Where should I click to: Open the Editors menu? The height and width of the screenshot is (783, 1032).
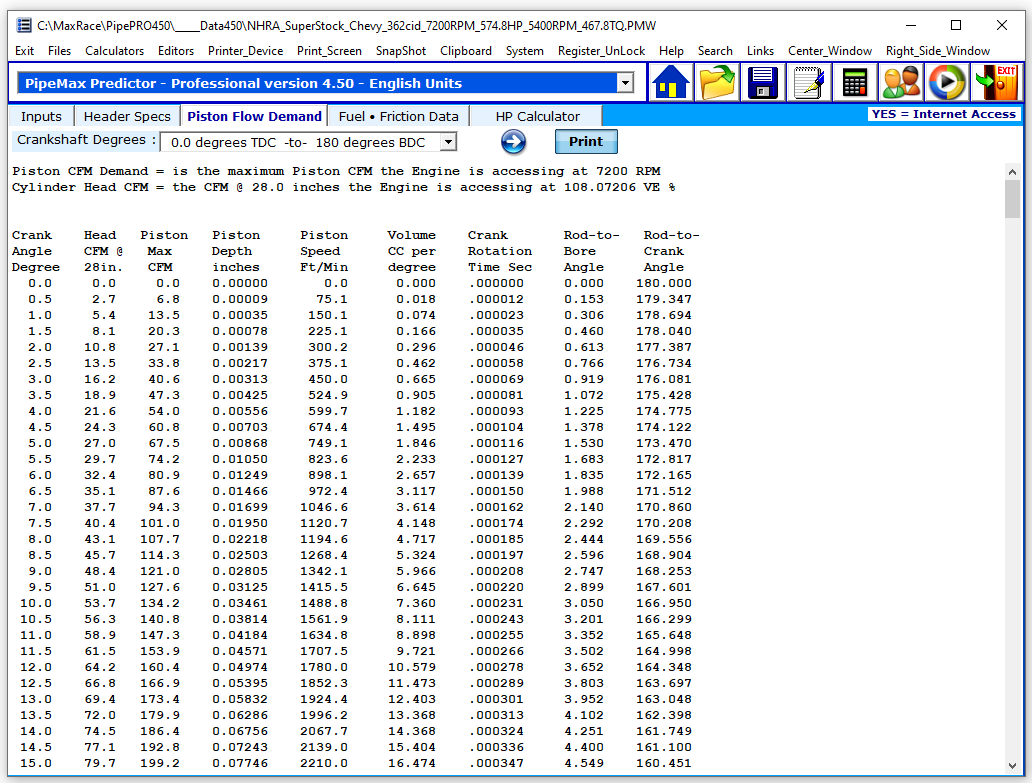tap(176, 51)
